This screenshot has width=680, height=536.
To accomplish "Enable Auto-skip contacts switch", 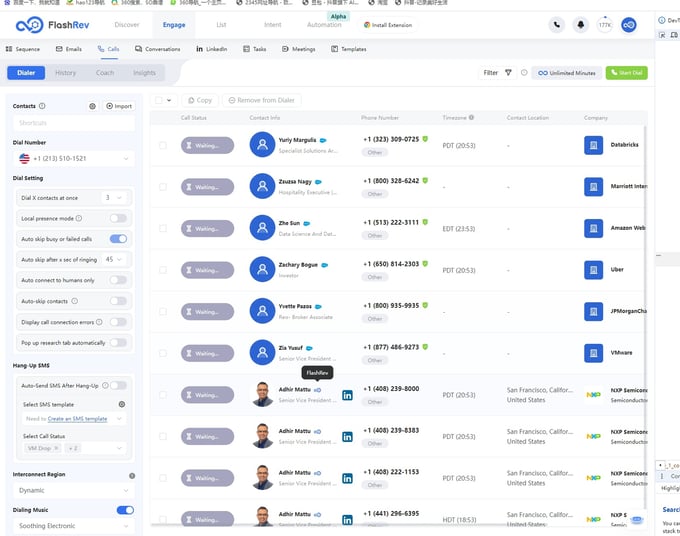I will pos(118,301).
